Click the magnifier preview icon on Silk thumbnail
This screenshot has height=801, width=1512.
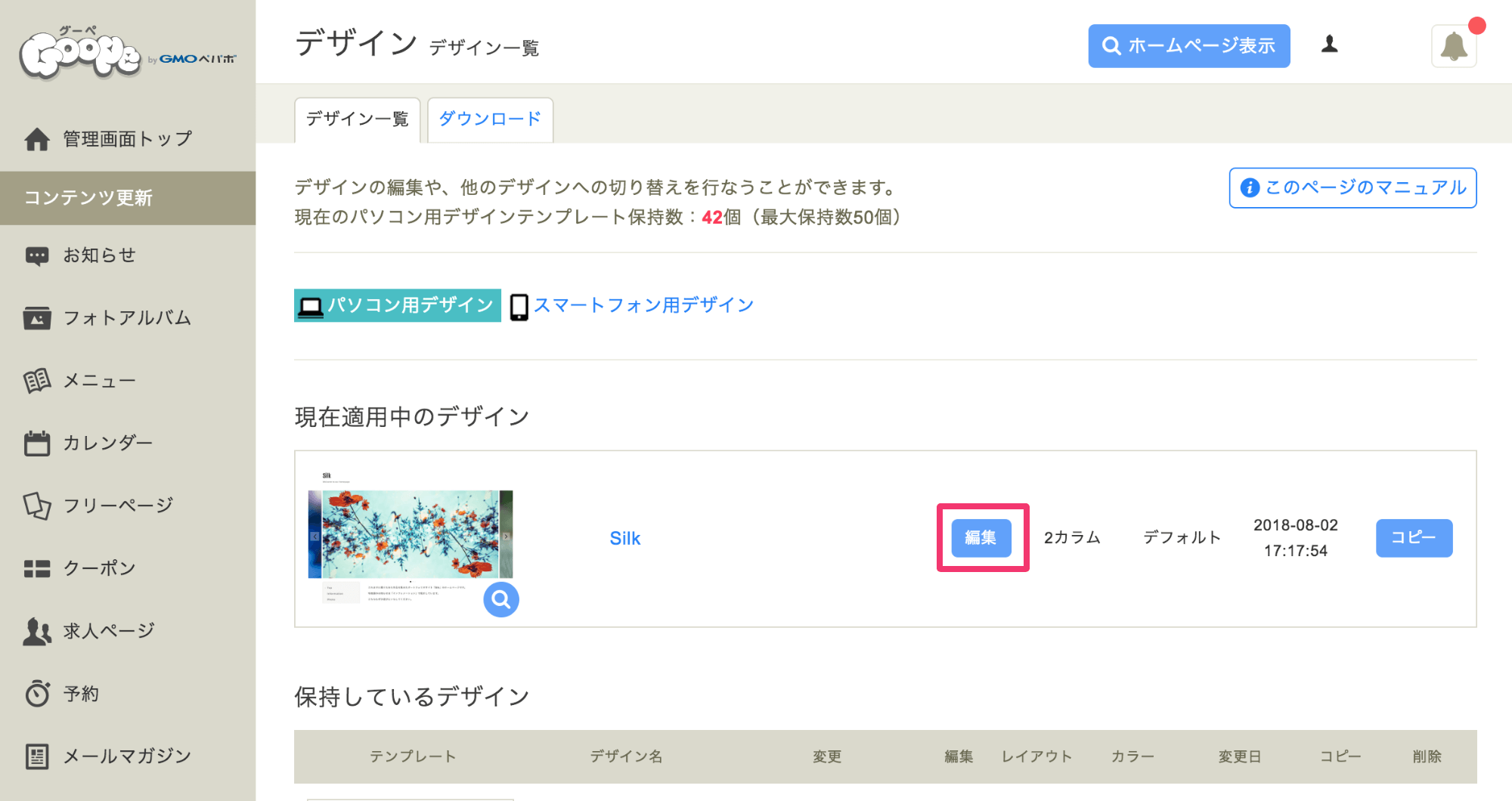click(x=501, y=599)
